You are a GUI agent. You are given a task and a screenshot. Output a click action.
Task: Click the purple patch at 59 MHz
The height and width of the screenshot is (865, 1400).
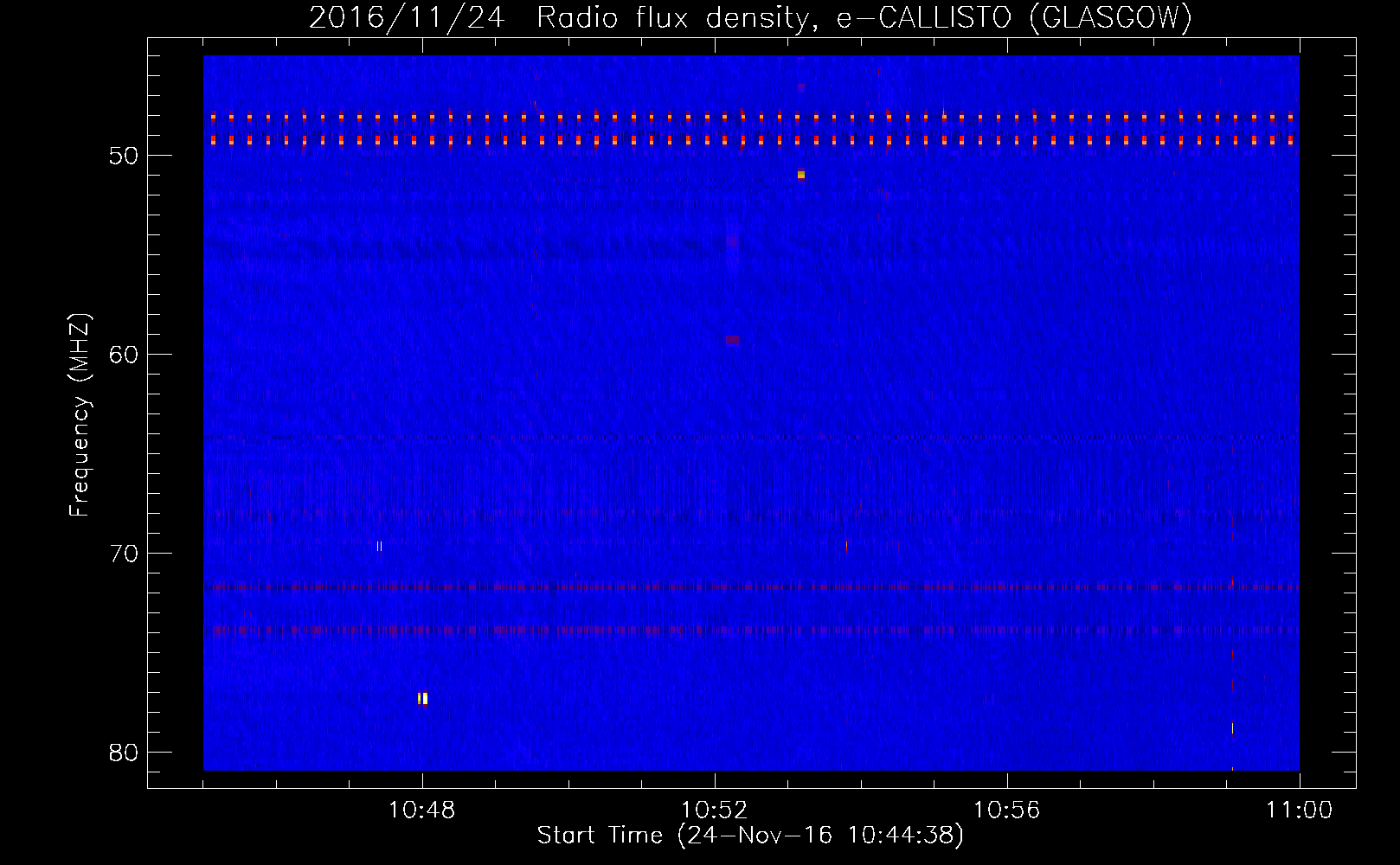[x=733, y=340]
